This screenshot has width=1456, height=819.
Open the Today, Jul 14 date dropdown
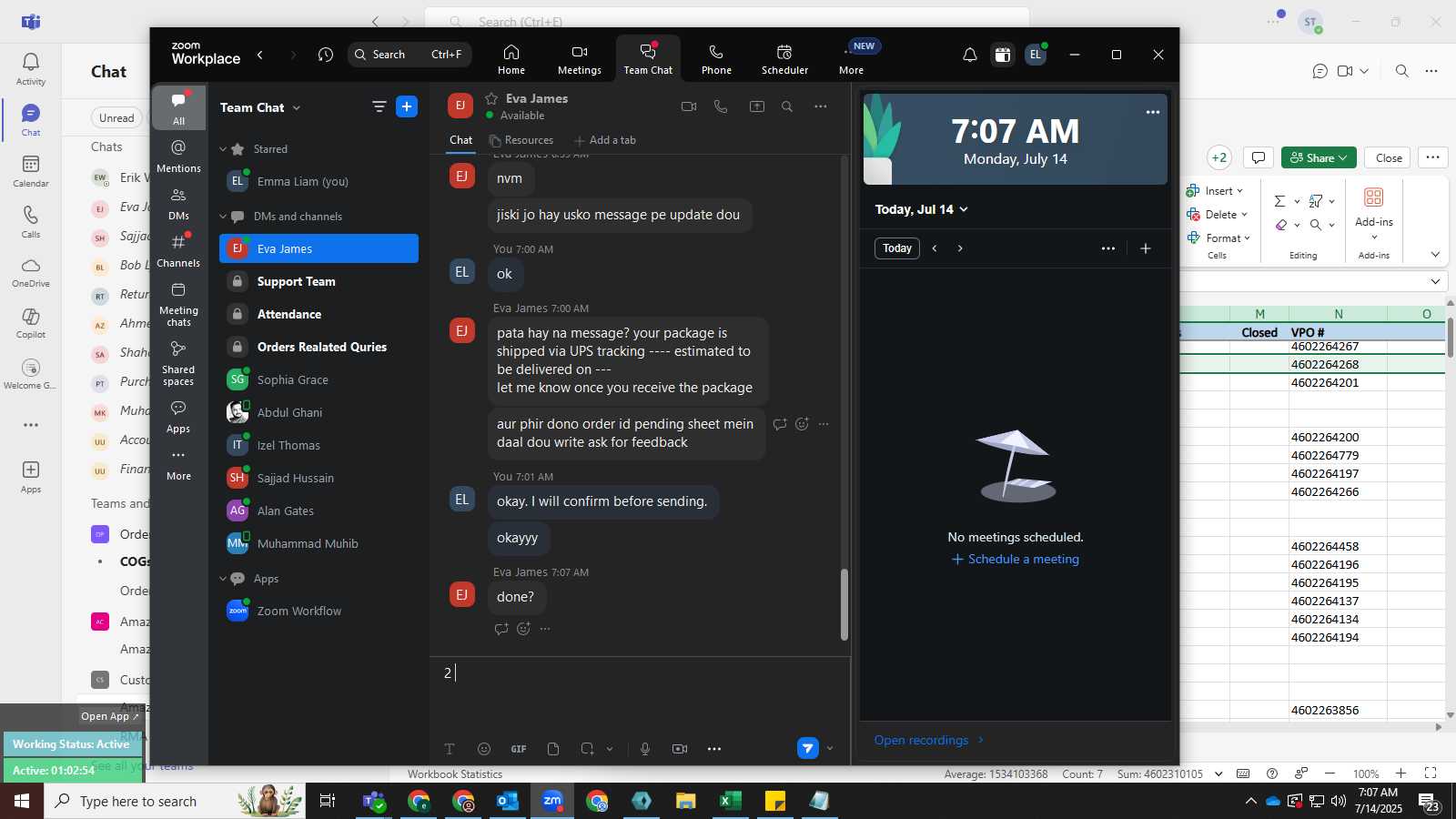coord(922,209)
